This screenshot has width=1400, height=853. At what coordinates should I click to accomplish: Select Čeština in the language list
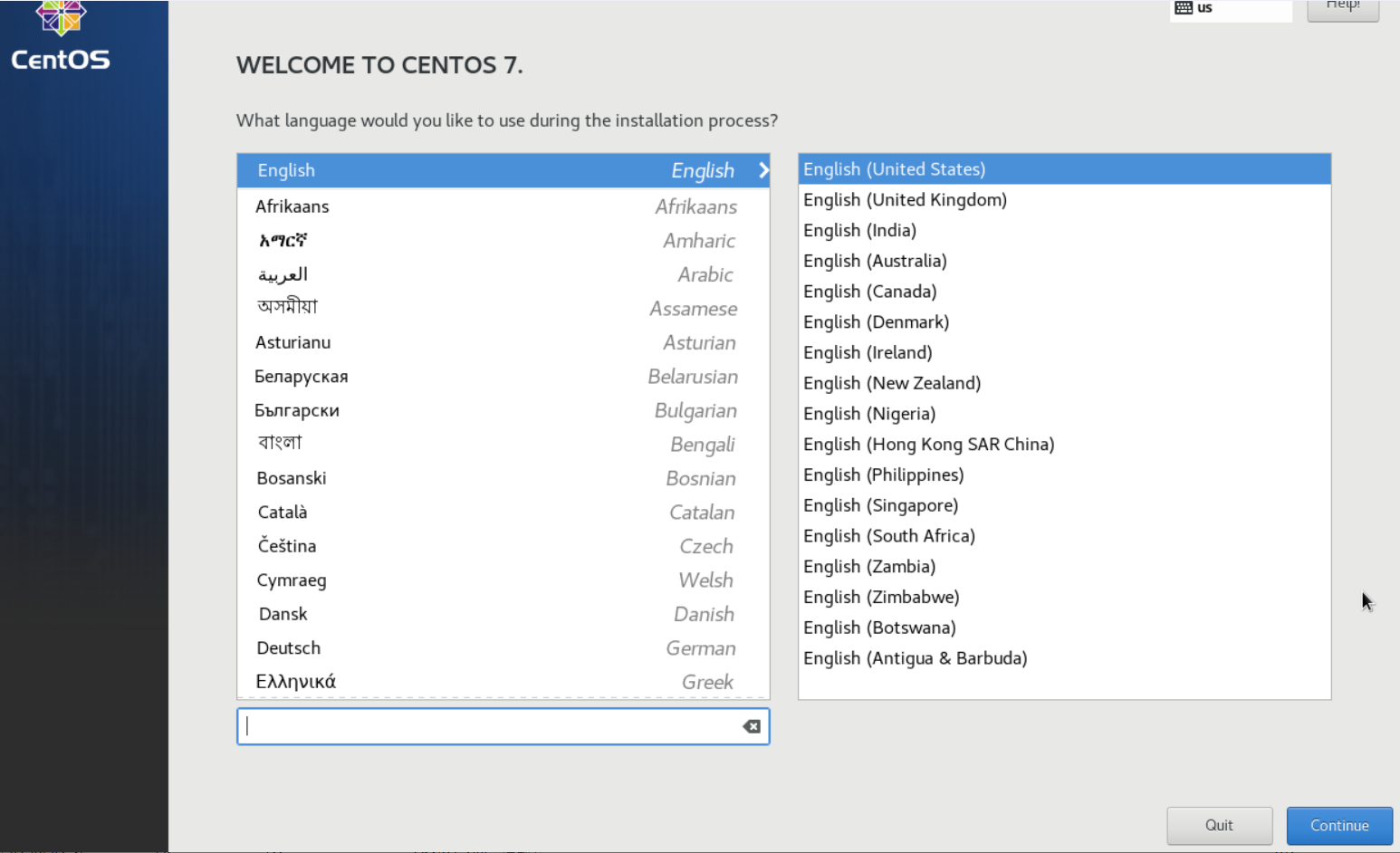point(503,546)
